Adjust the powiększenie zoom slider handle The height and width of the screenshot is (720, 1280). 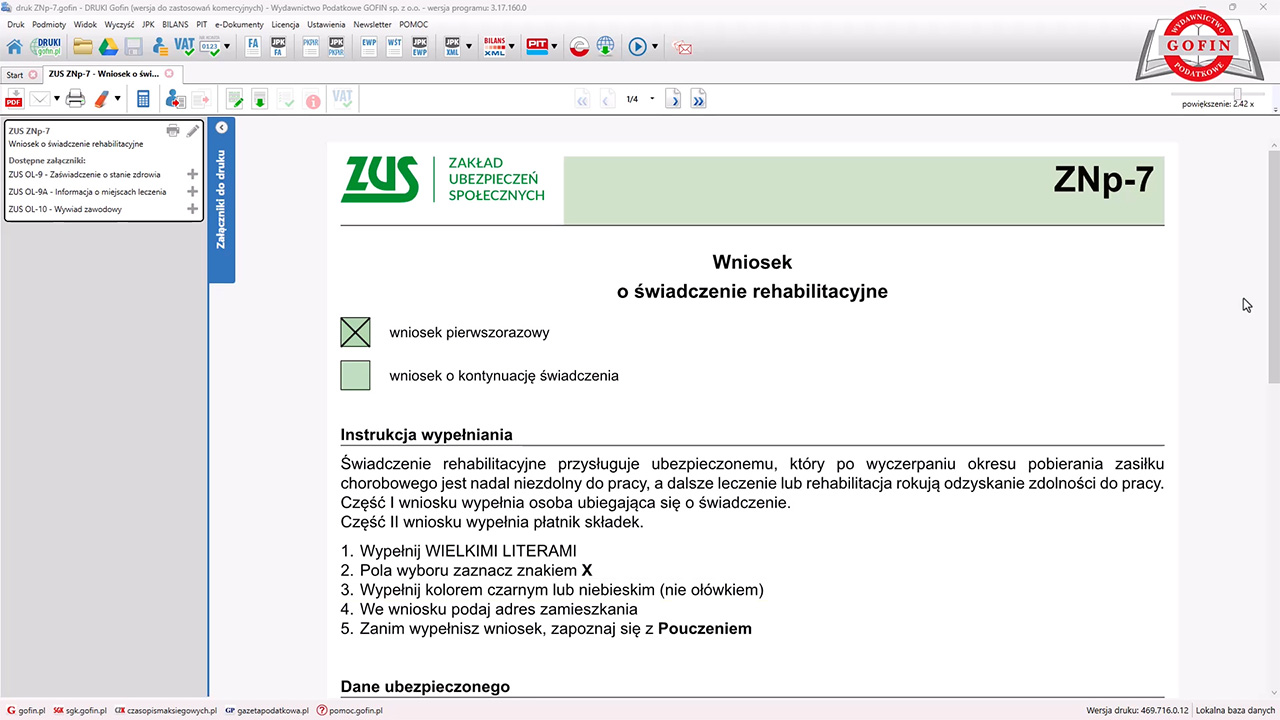click(1238, 93)
